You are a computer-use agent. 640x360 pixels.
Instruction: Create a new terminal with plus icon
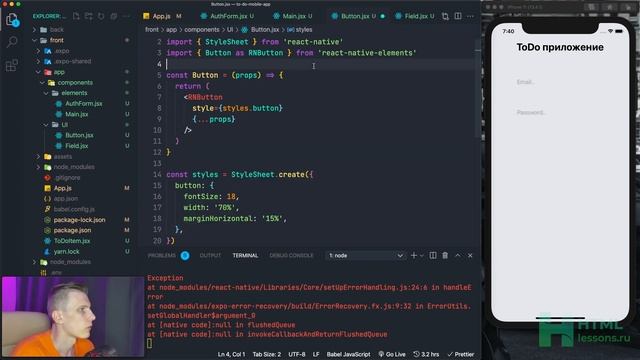point(413,256)
